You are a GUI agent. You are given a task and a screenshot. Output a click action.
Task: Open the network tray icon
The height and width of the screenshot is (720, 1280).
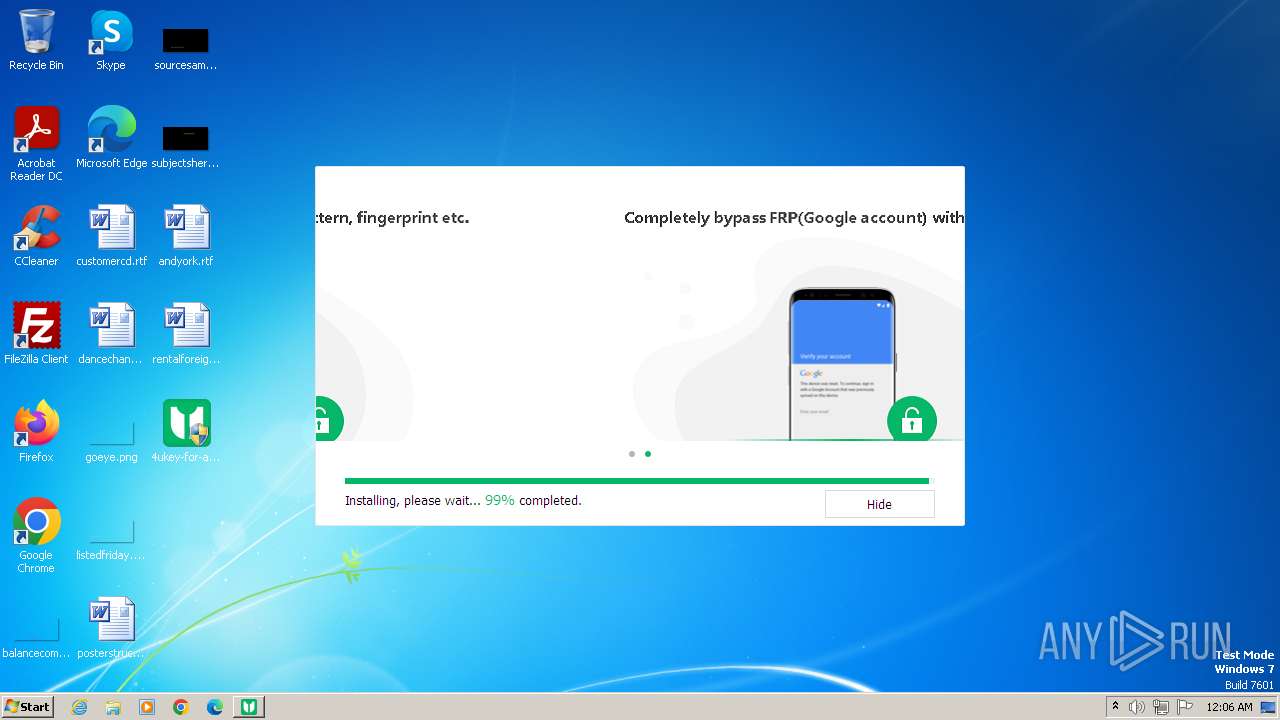(x=1160, y=707)
